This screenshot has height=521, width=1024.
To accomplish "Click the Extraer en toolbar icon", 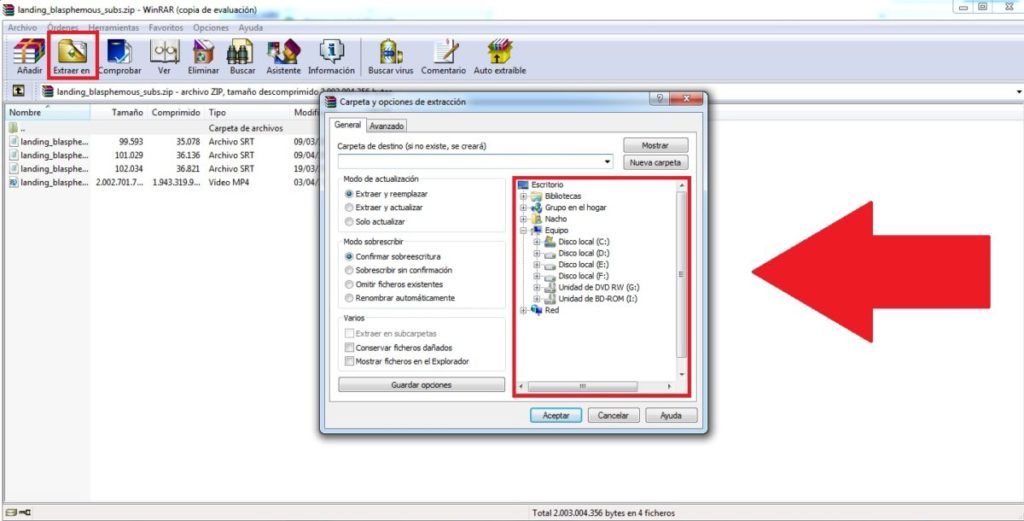I will point(72,56).
